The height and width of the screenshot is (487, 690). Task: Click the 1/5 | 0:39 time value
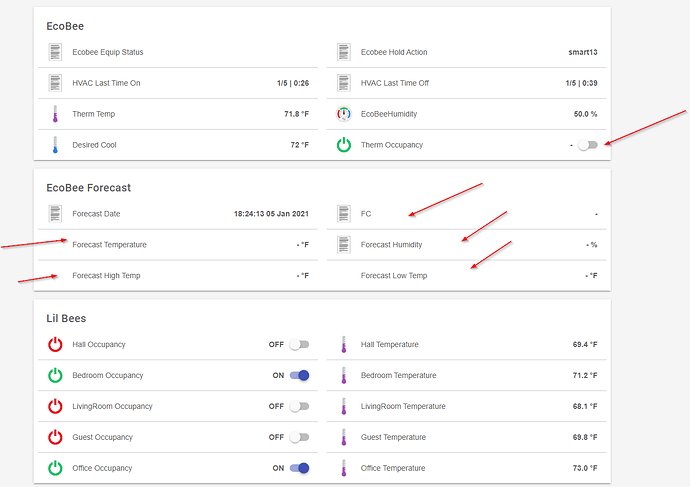tap(582, 83)
